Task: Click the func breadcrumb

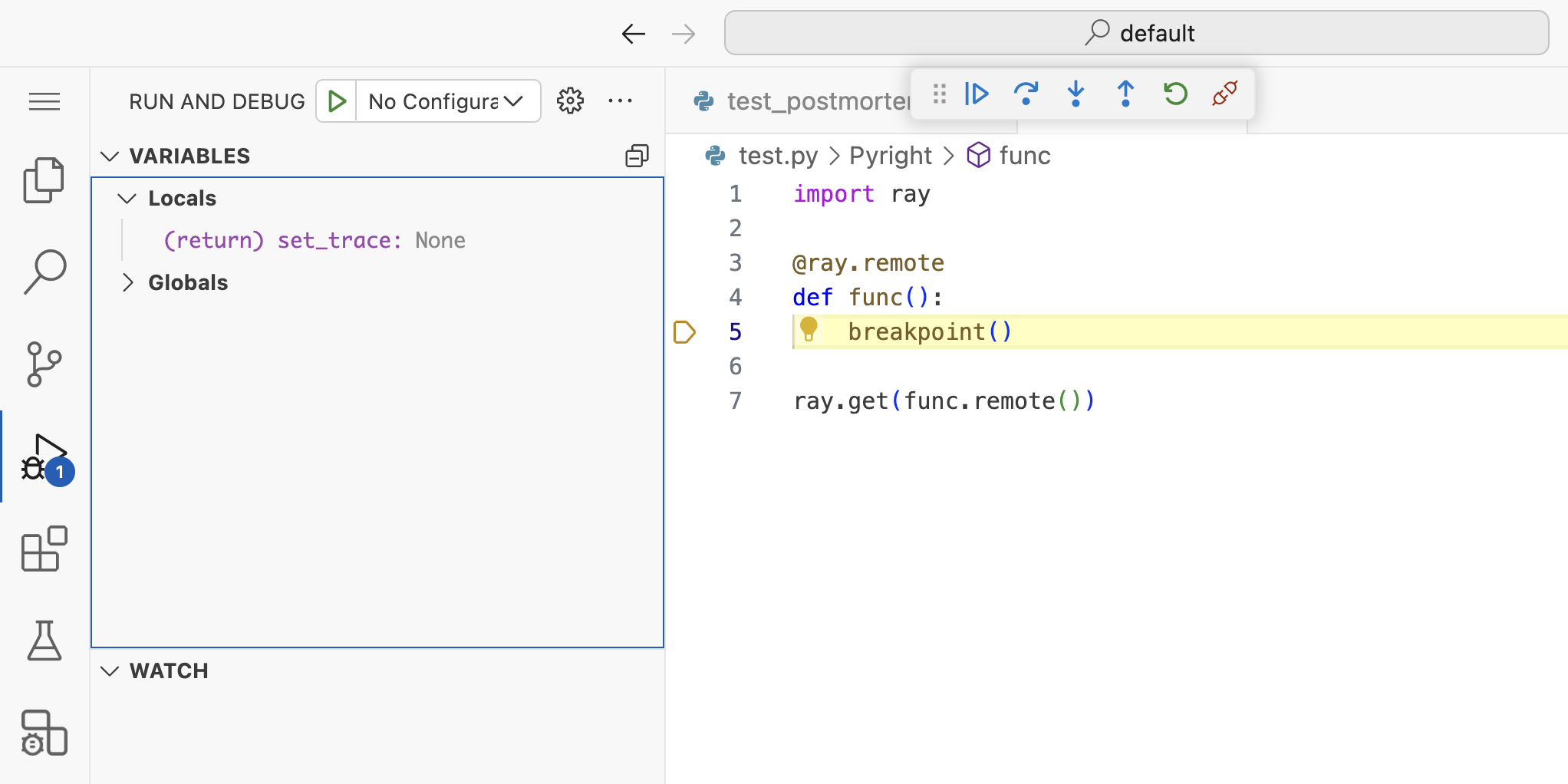Action: point(1024,156)
